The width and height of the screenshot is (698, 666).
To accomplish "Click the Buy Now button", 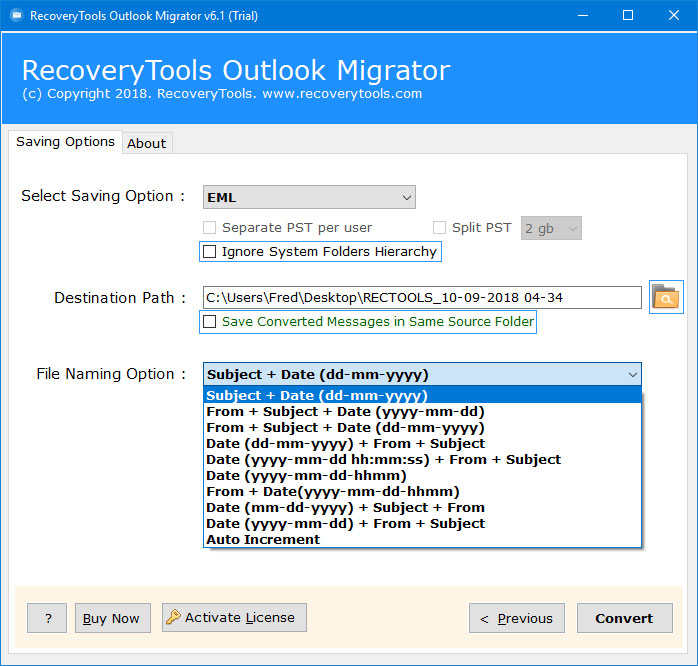I will pos(111,618).
